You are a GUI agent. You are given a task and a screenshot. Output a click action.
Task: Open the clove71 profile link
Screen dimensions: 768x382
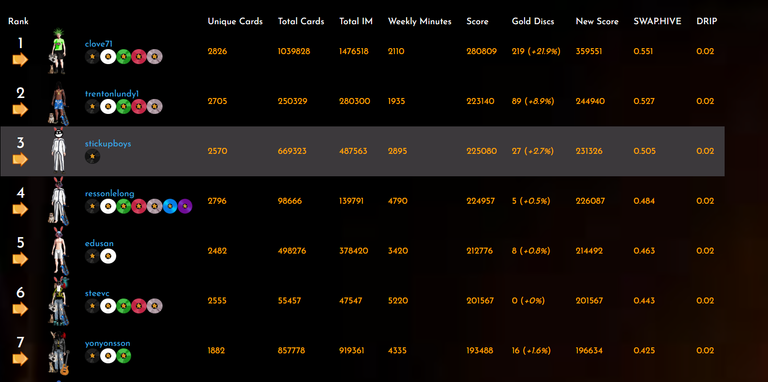[98, 44]
